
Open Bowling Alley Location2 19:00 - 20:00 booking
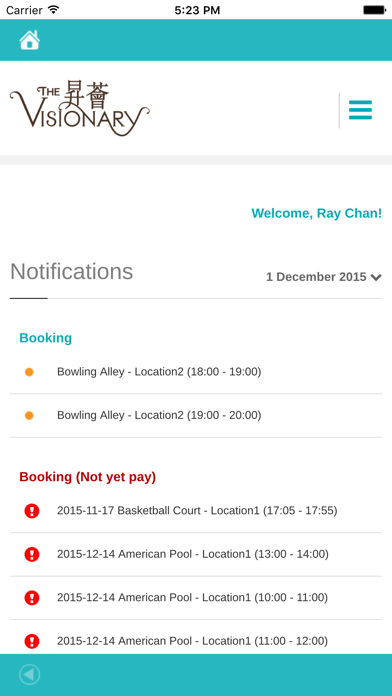click(196, 415)
